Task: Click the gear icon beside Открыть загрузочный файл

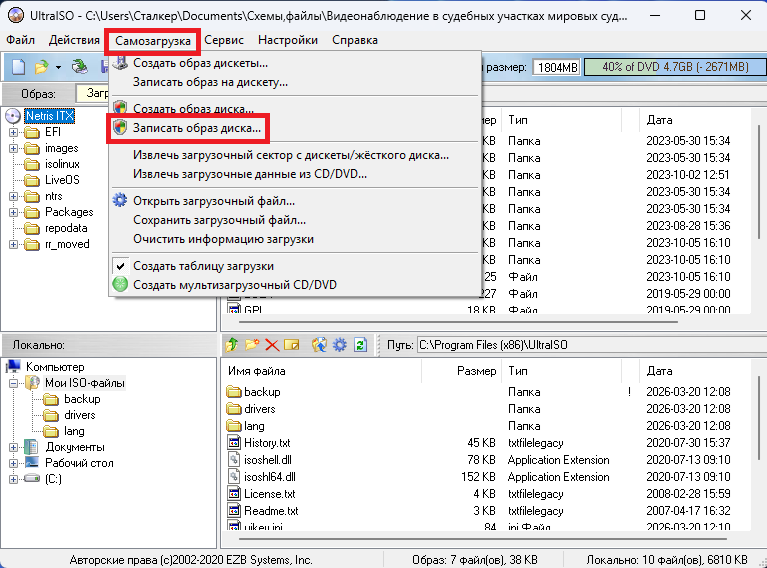Action: (x=120, y=200)
